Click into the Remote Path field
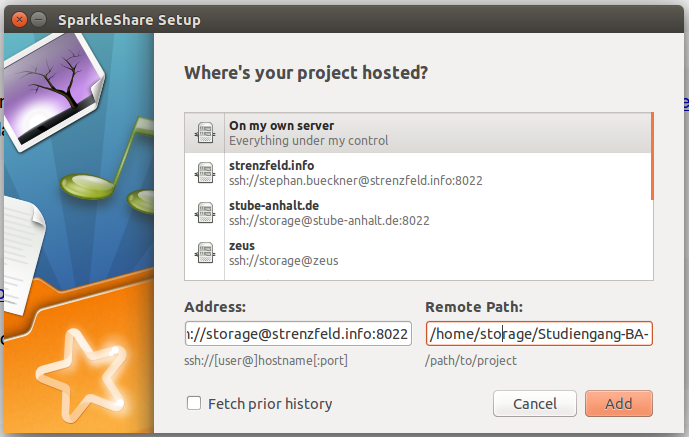The width and height of the screenshot is (689, 437). pos(539,333)
